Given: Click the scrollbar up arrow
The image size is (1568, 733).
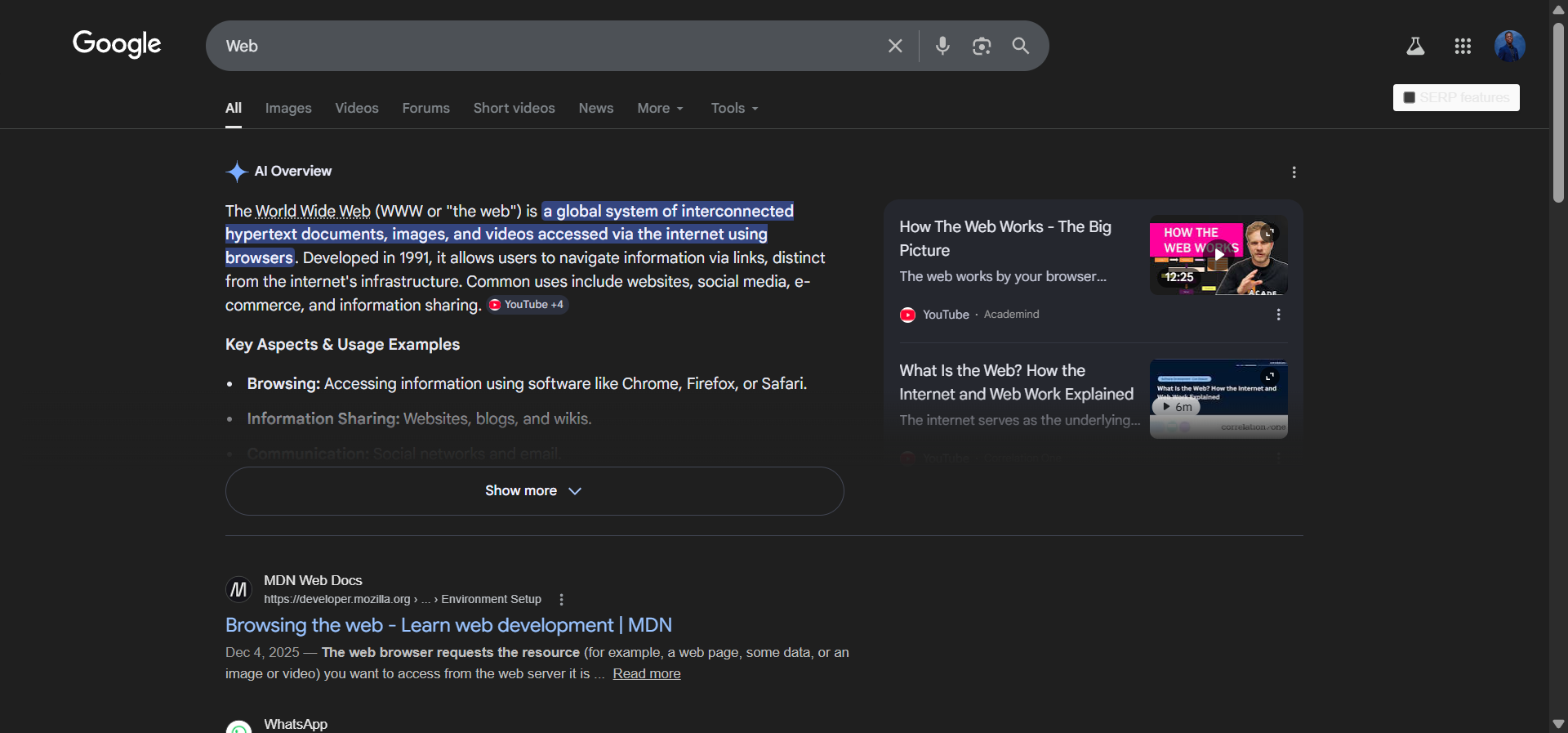Looking at the screenshot, I should tap(1558, 9).
